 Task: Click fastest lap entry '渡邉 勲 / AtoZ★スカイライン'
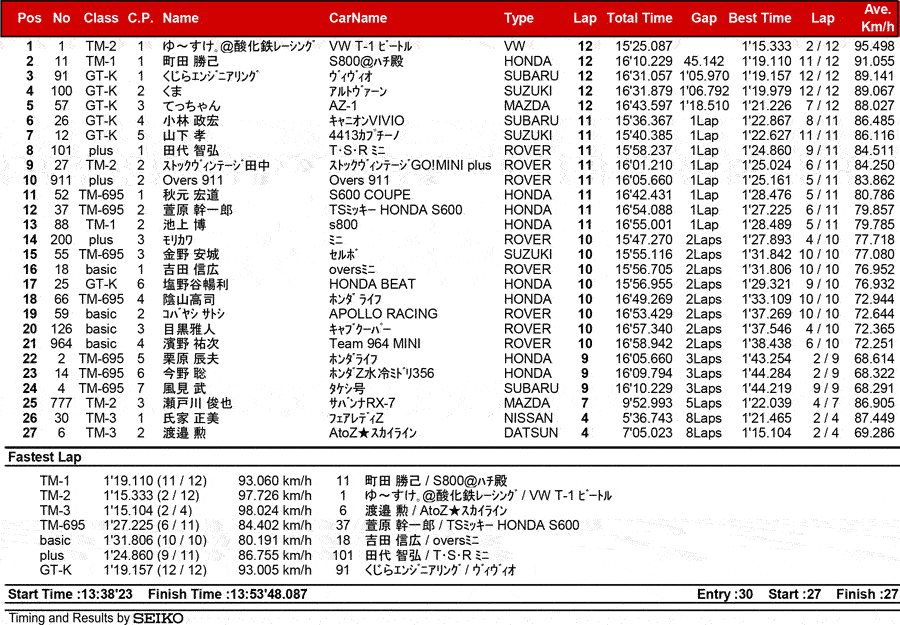pyautogui.click(x=436, y=510)
